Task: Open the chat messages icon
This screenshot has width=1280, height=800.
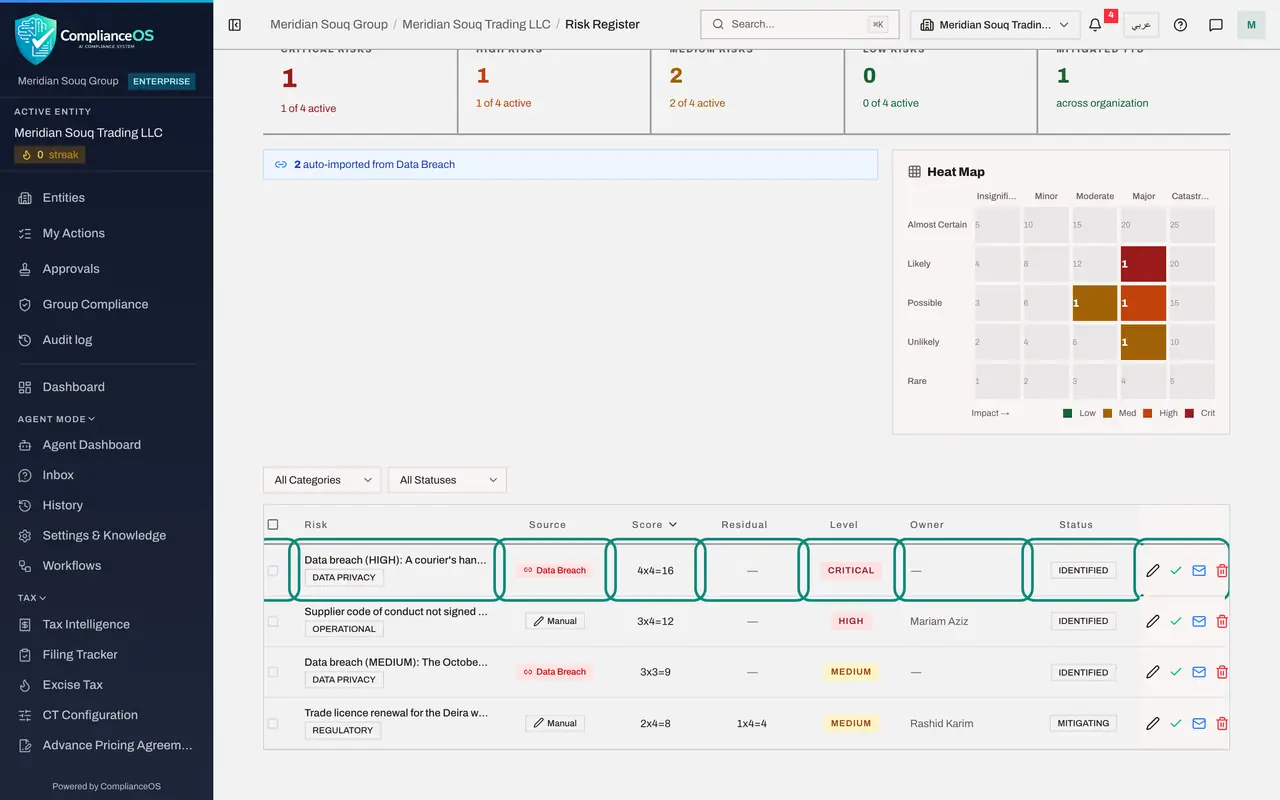Action: pyautogui.click(x=1216, y=25)
